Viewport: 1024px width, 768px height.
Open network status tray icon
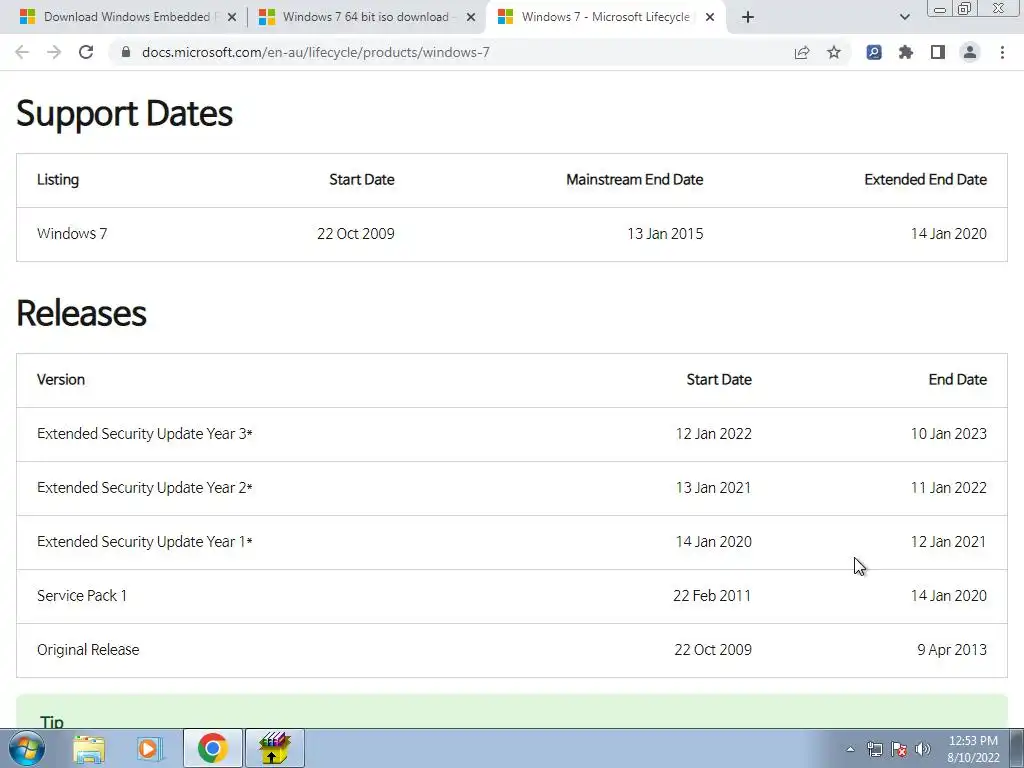[874, 749]
